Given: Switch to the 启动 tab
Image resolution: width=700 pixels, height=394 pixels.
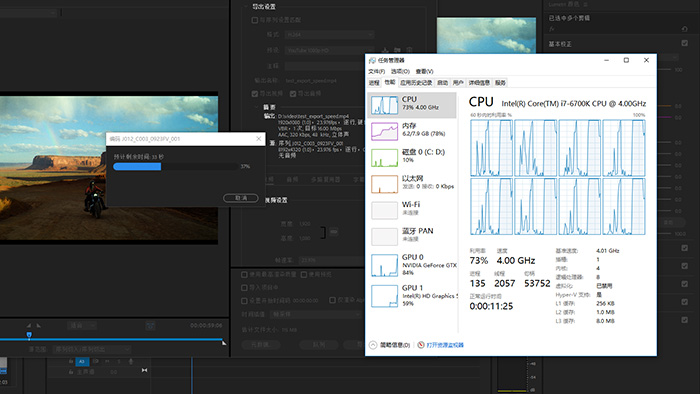Looking at the screenshot, I should point(442,83).
